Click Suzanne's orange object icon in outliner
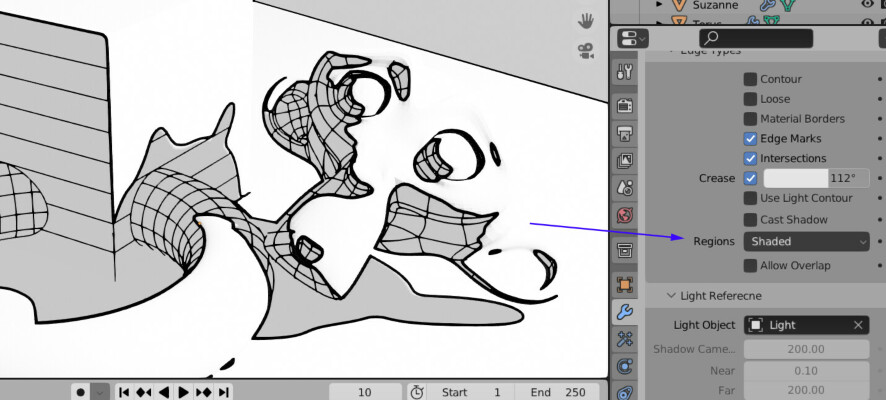Image resolution: width=886 pixels, height=400 pixels. [x=679, y=5]
